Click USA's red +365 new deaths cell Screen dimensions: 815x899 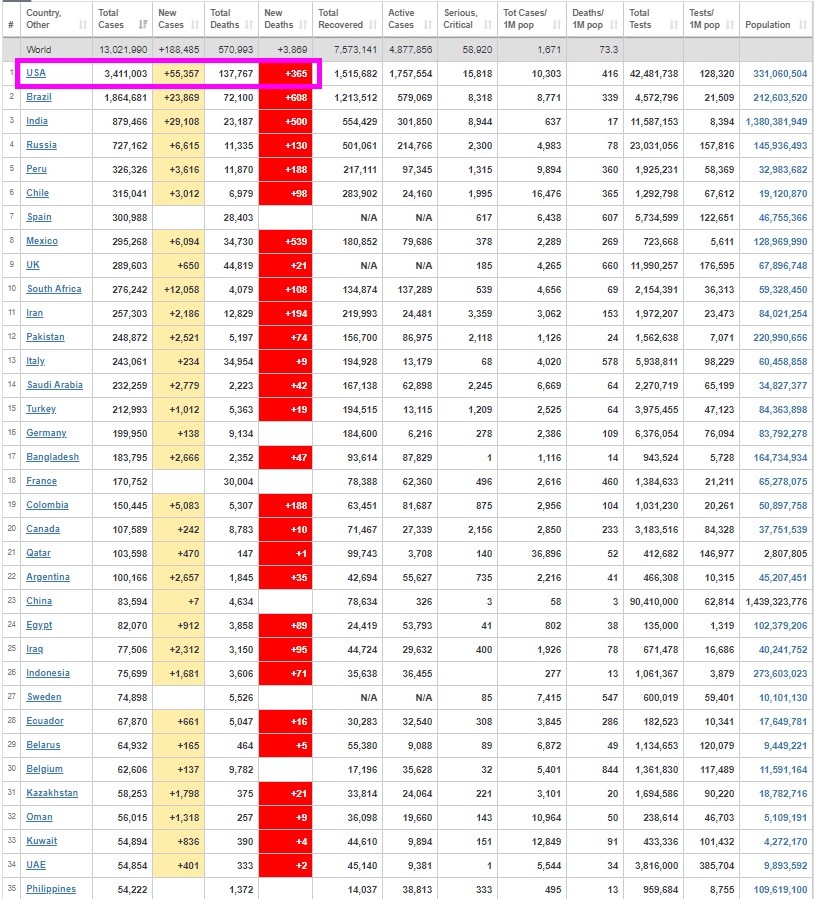pyautogui.click(x=287, y=73)
